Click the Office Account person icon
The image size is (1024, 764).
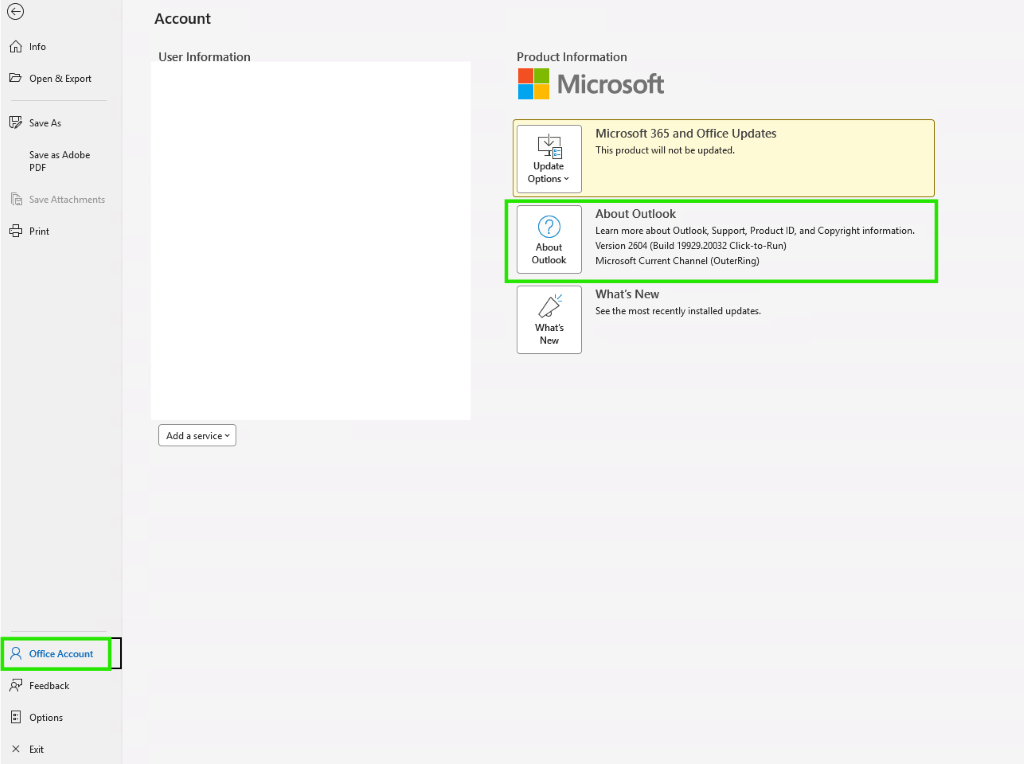pyautogui.click(x=16, y=653)
